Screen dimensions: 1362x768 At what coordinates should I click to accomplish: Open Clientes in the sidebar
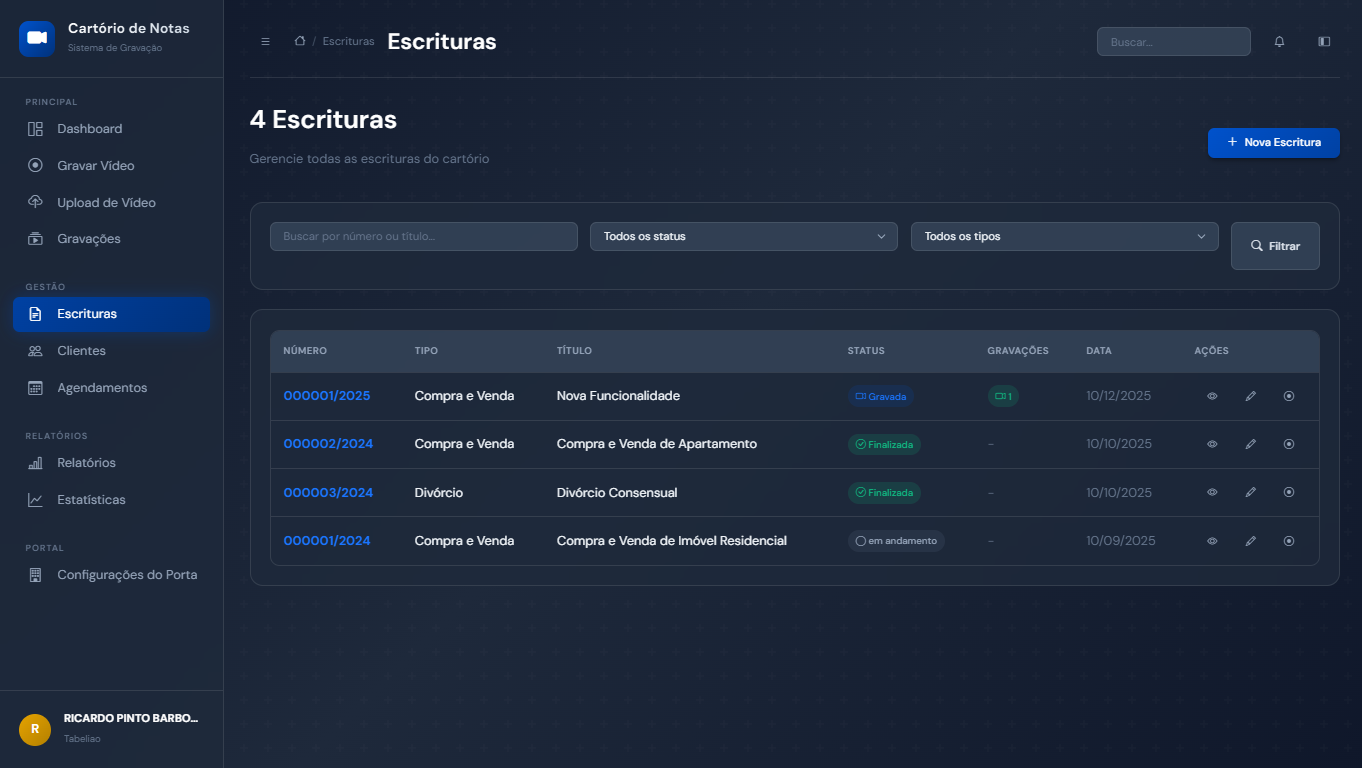click(111, 351)
